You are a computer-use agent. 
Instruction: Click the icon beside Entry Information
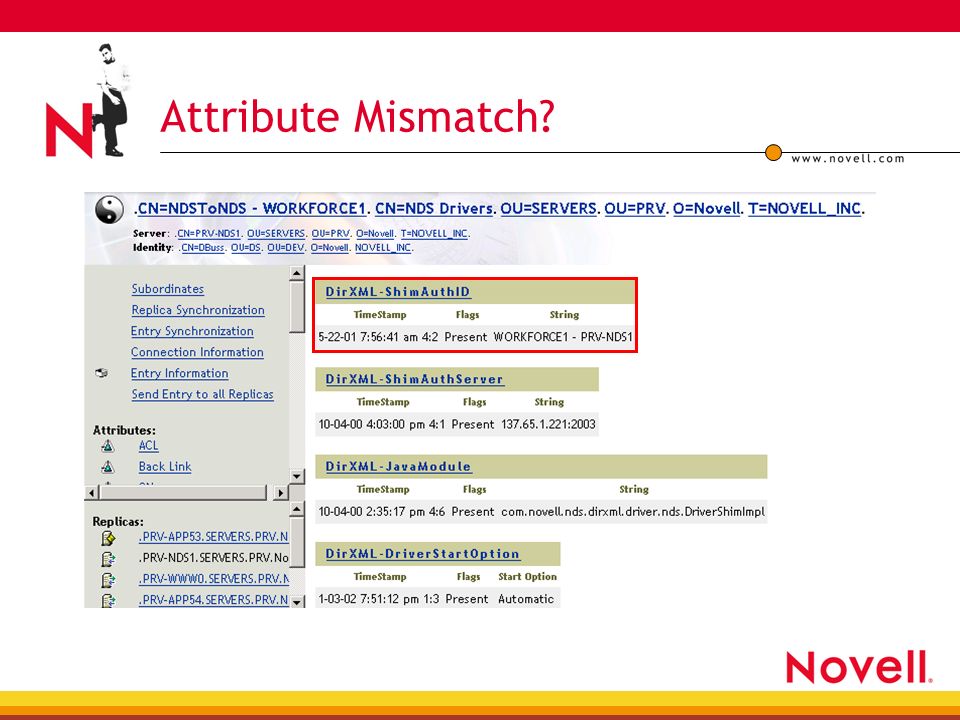(x=102, y=373)
